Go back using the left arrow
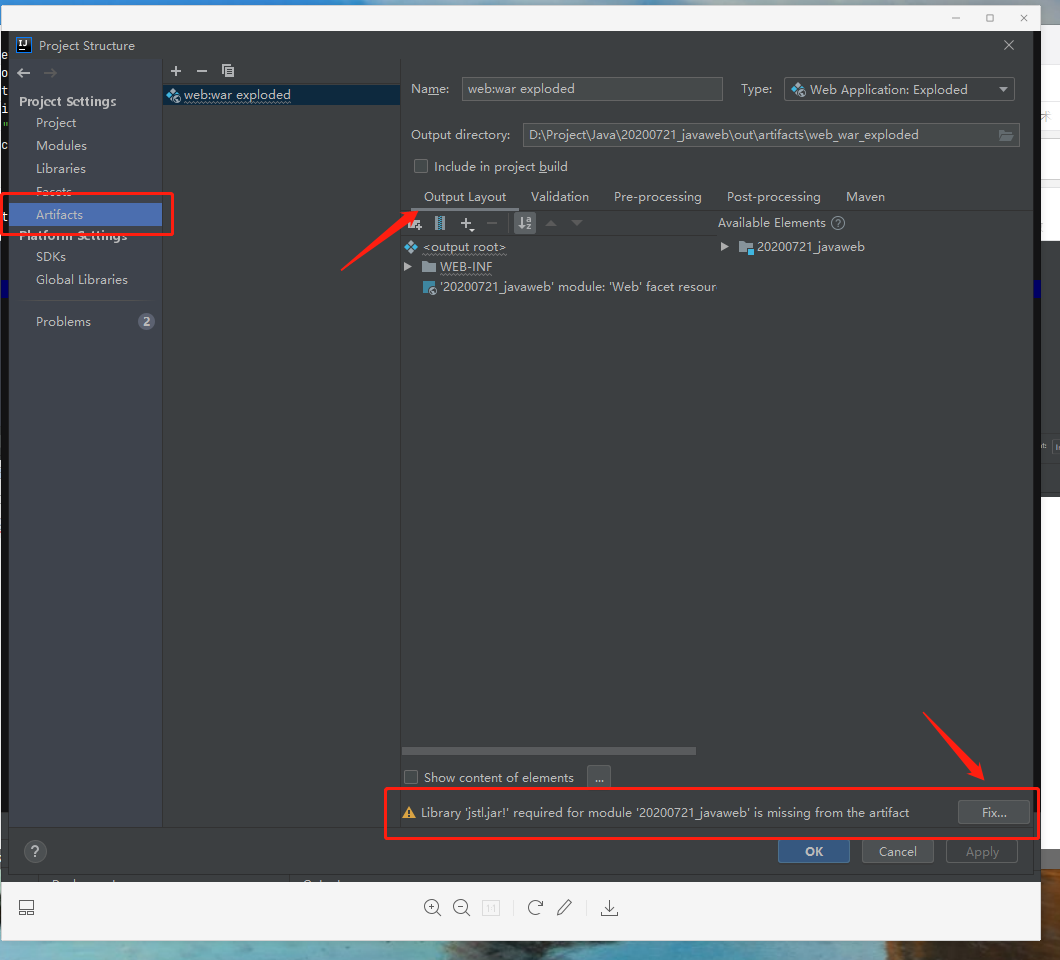The width and height of the screenshot is (1060, 960). [x=24, y=73]
